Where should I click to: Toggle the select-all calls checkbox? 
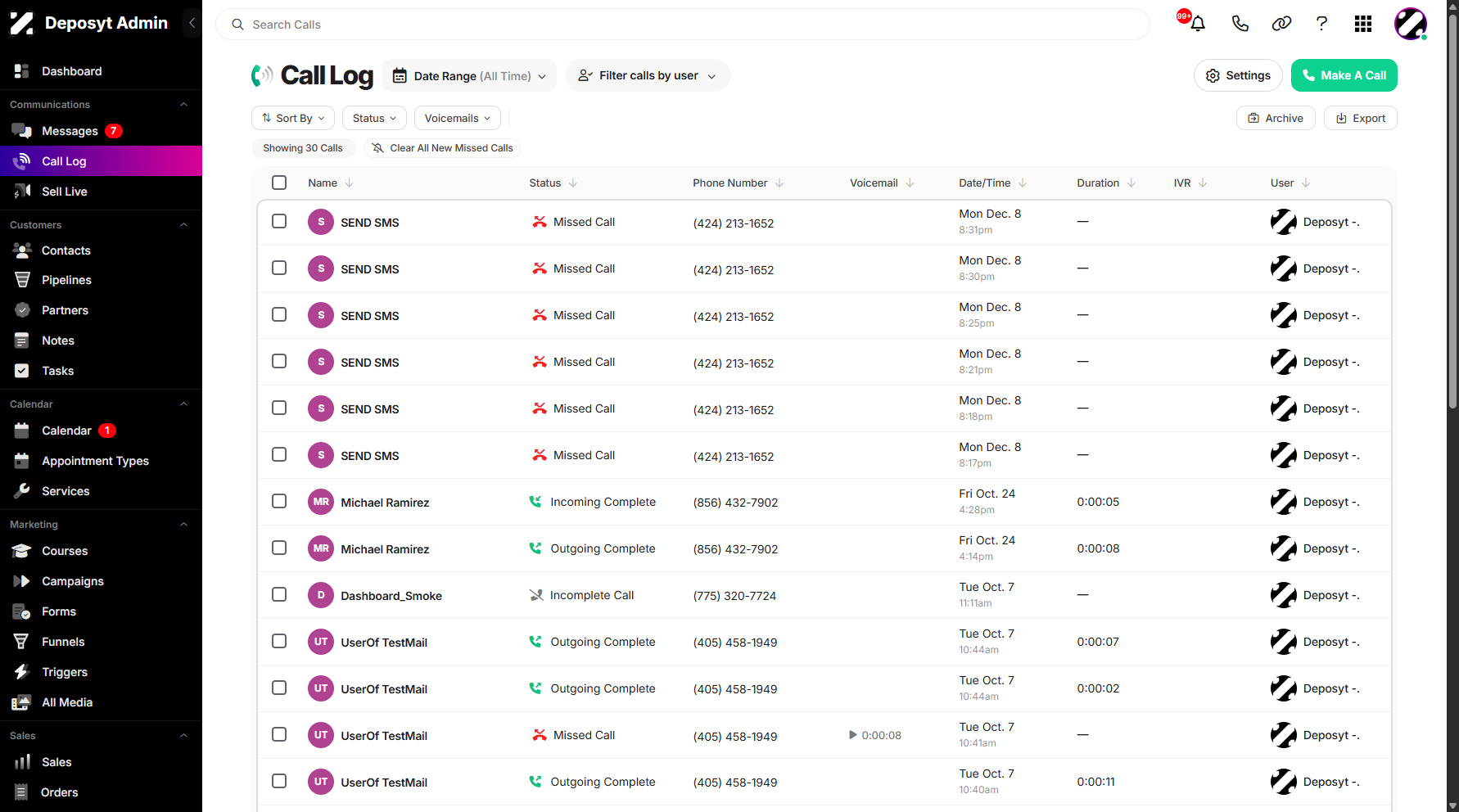tap(279, 183)
